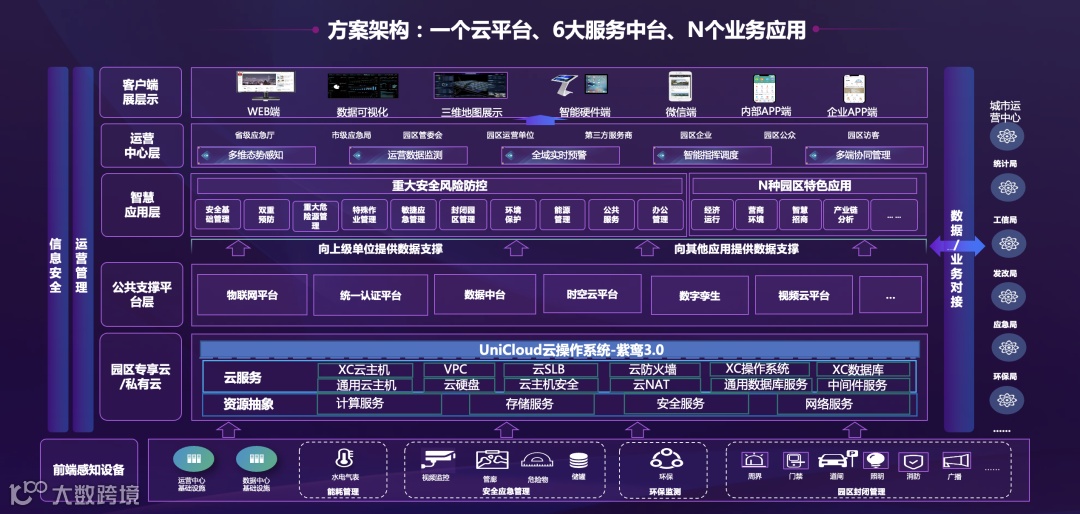Click the 门禁 access control icon

point(796,460)
